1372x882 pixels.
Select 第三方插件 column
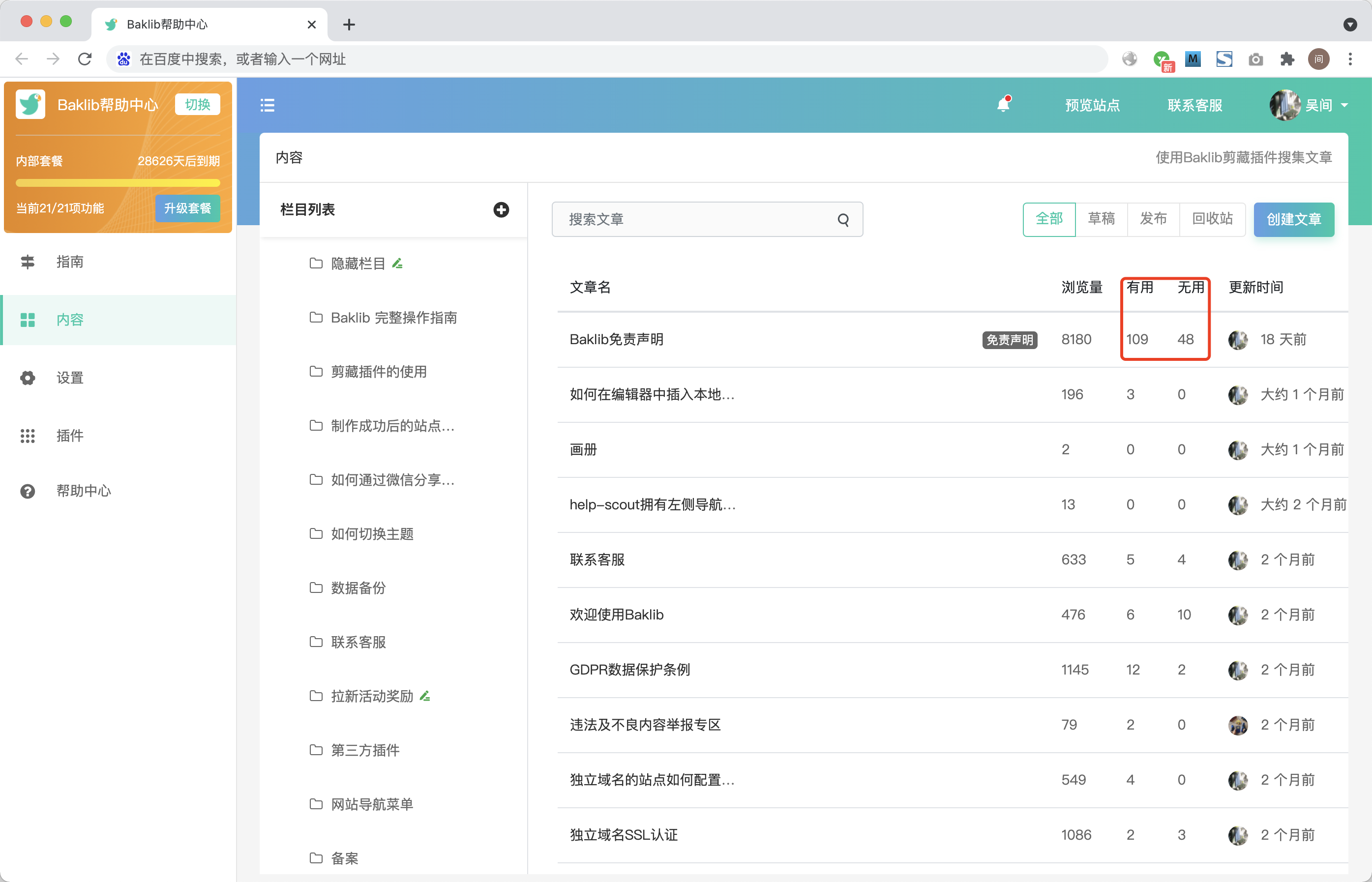click(x=365, y=751)
